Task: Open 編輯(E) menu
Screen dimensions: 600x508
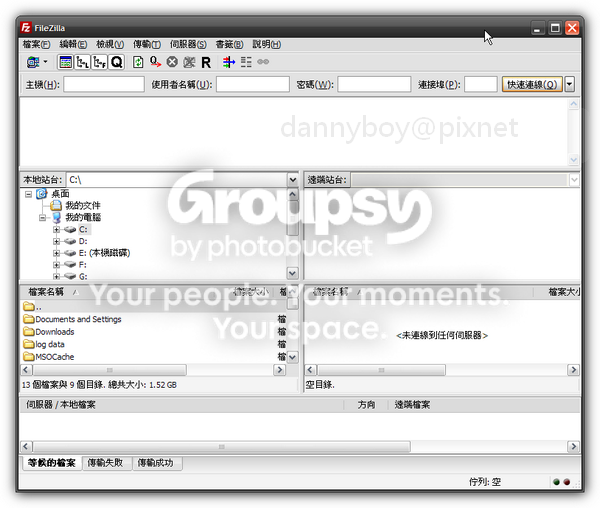Action: 73,44
